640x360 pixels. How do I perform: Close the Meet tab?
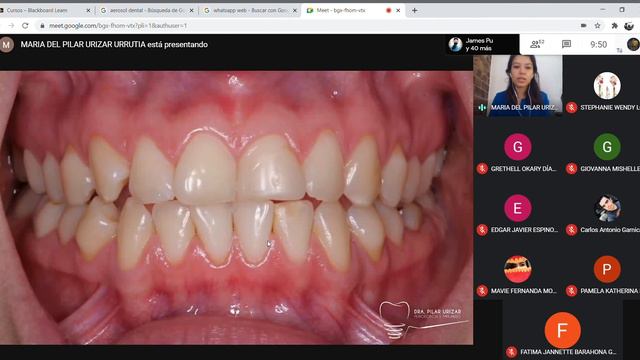tap(398, 10)
